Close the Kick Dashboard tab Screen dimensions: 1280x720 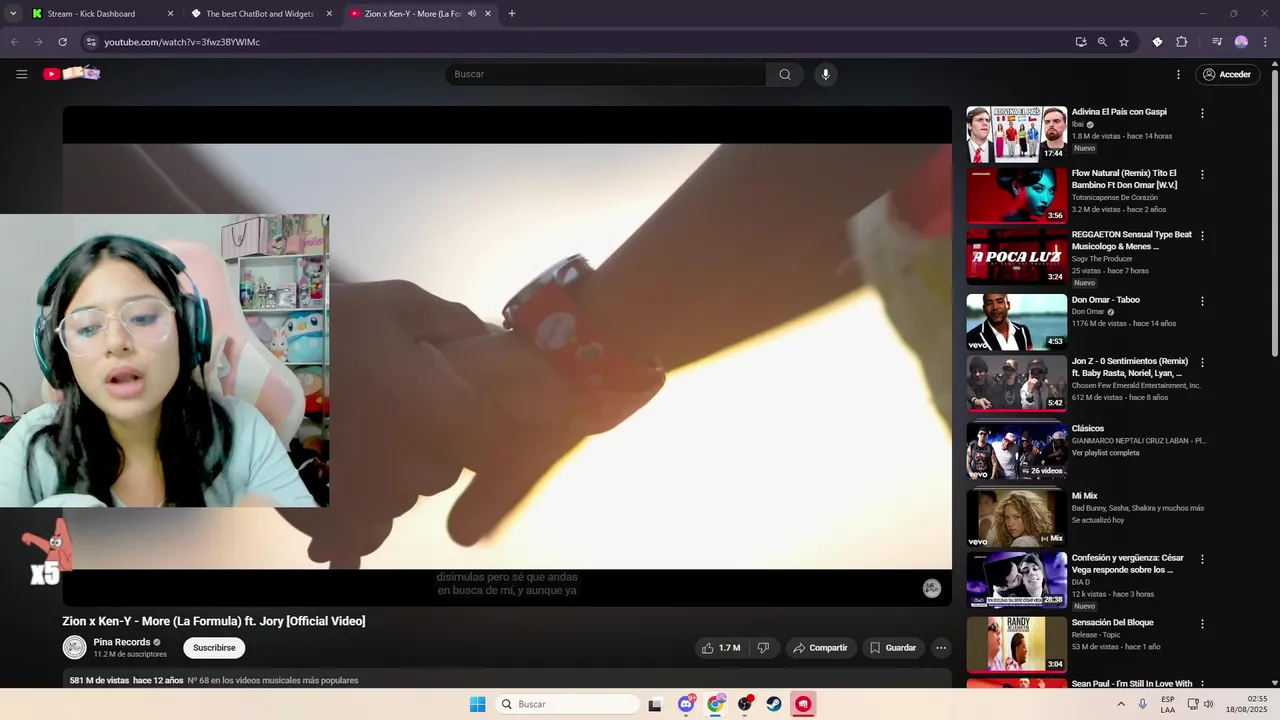(170, 14)
